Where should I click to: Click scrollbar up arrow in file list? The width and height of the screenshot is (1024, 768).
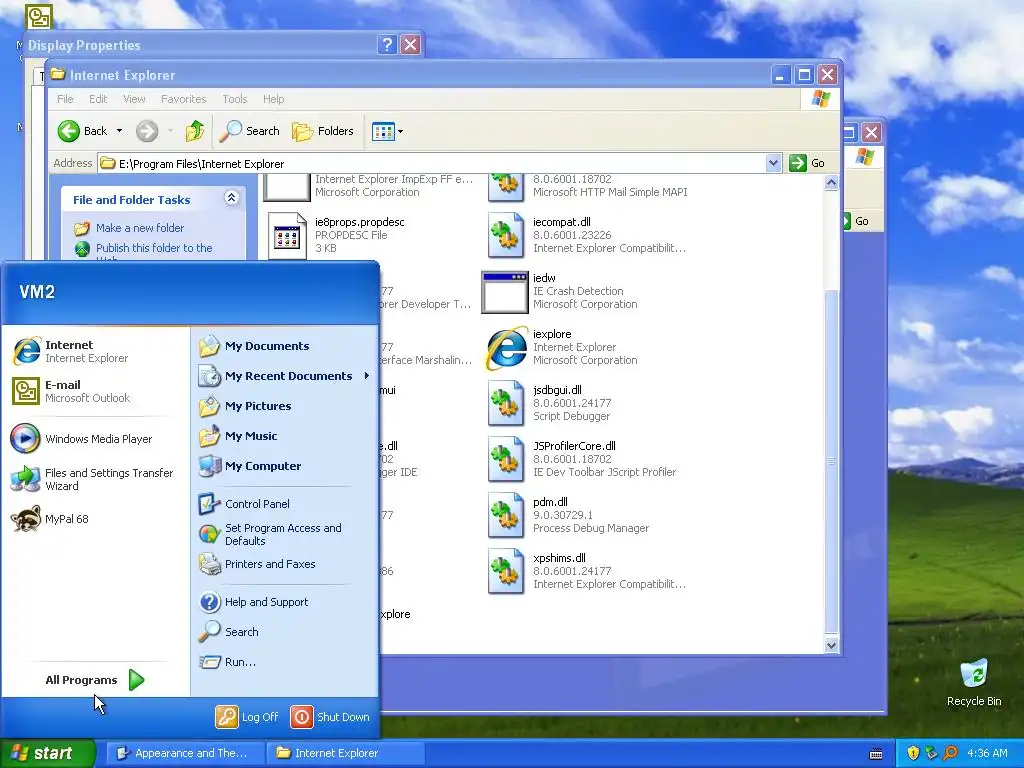click(831, 183)
